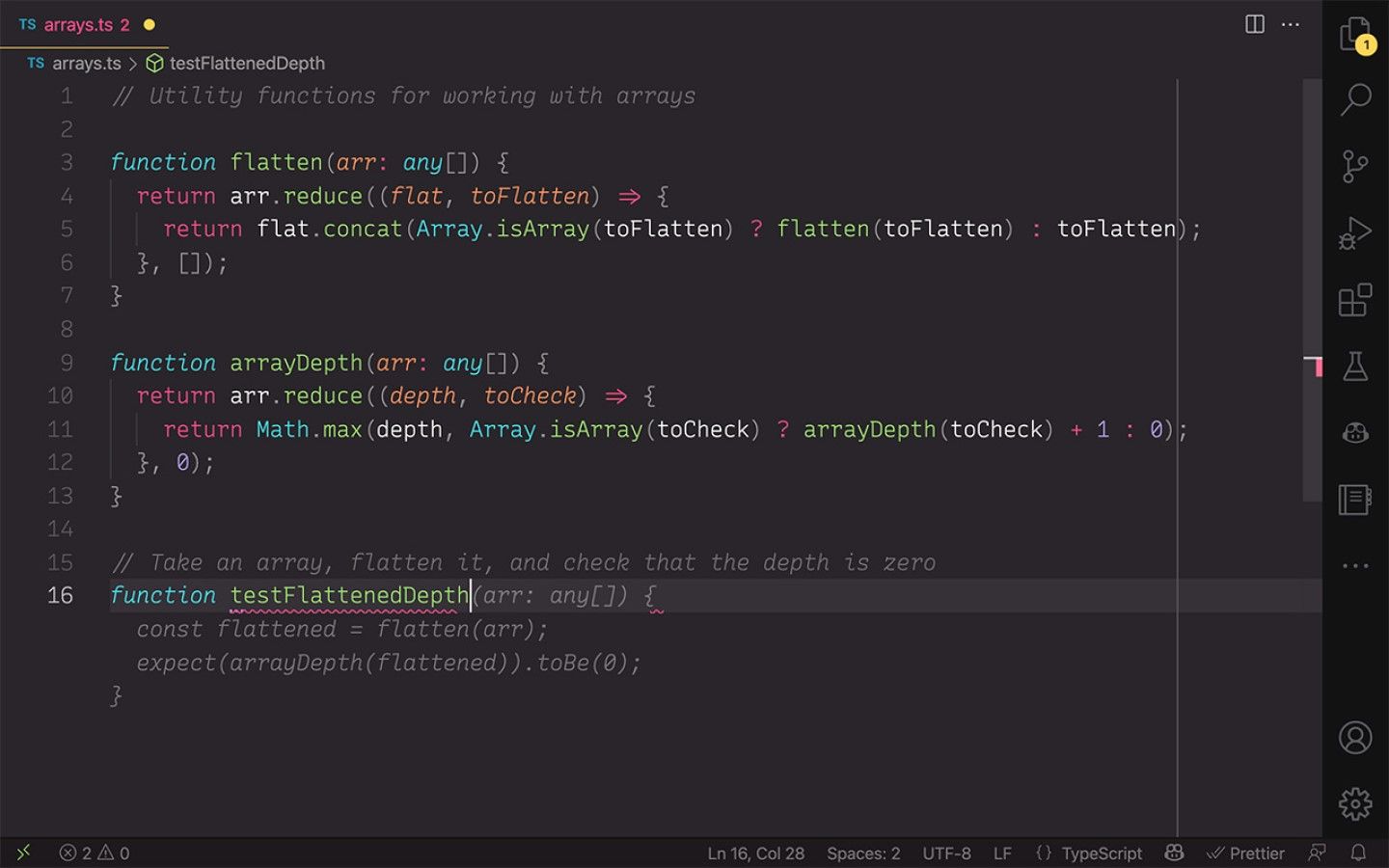The image size is (1389, 868).
Task: Open the Manage settings gear
Action: click(1355, 802)
